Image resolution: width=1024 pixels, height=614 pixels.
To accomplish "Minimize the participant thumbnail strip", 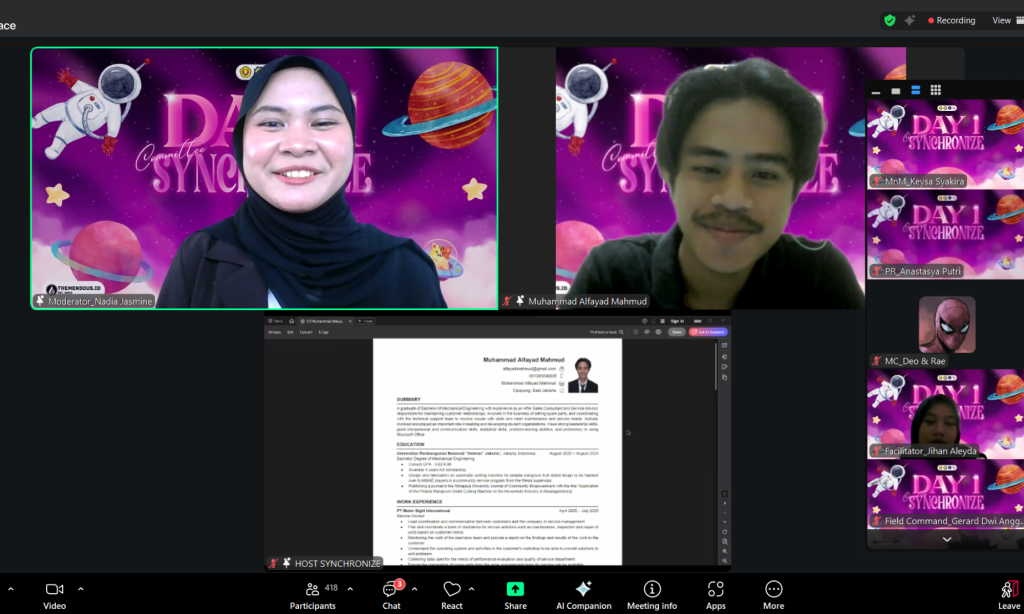I will click(876, 91).
